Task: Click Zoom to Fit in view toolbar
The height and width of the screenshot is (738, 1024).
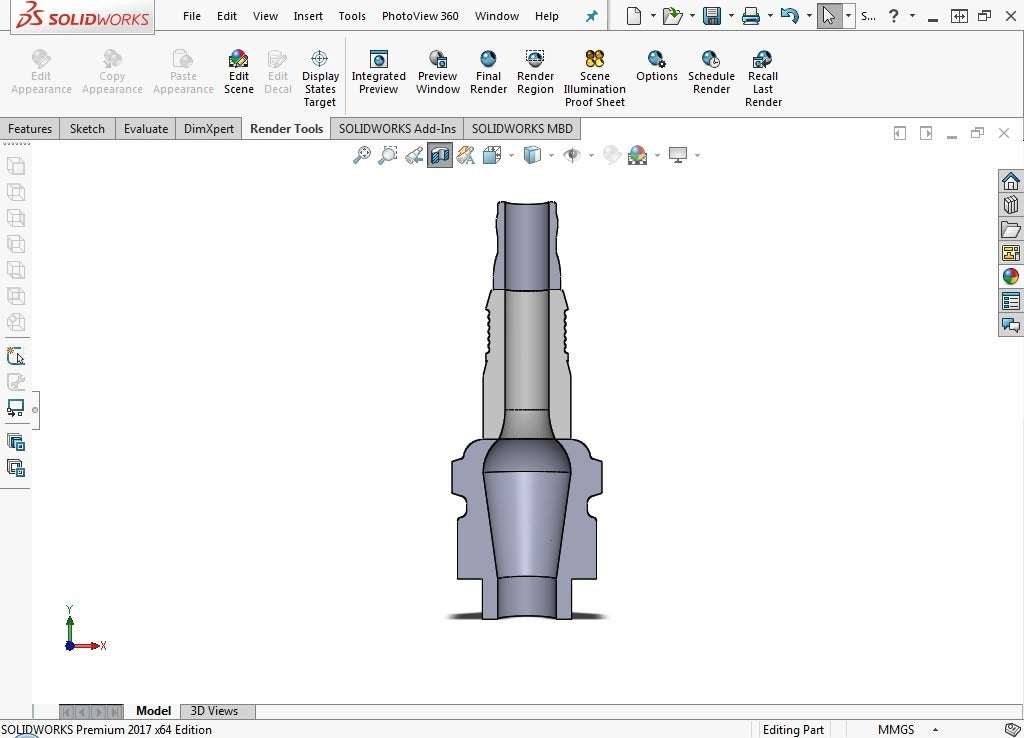Action: (362, 155)
